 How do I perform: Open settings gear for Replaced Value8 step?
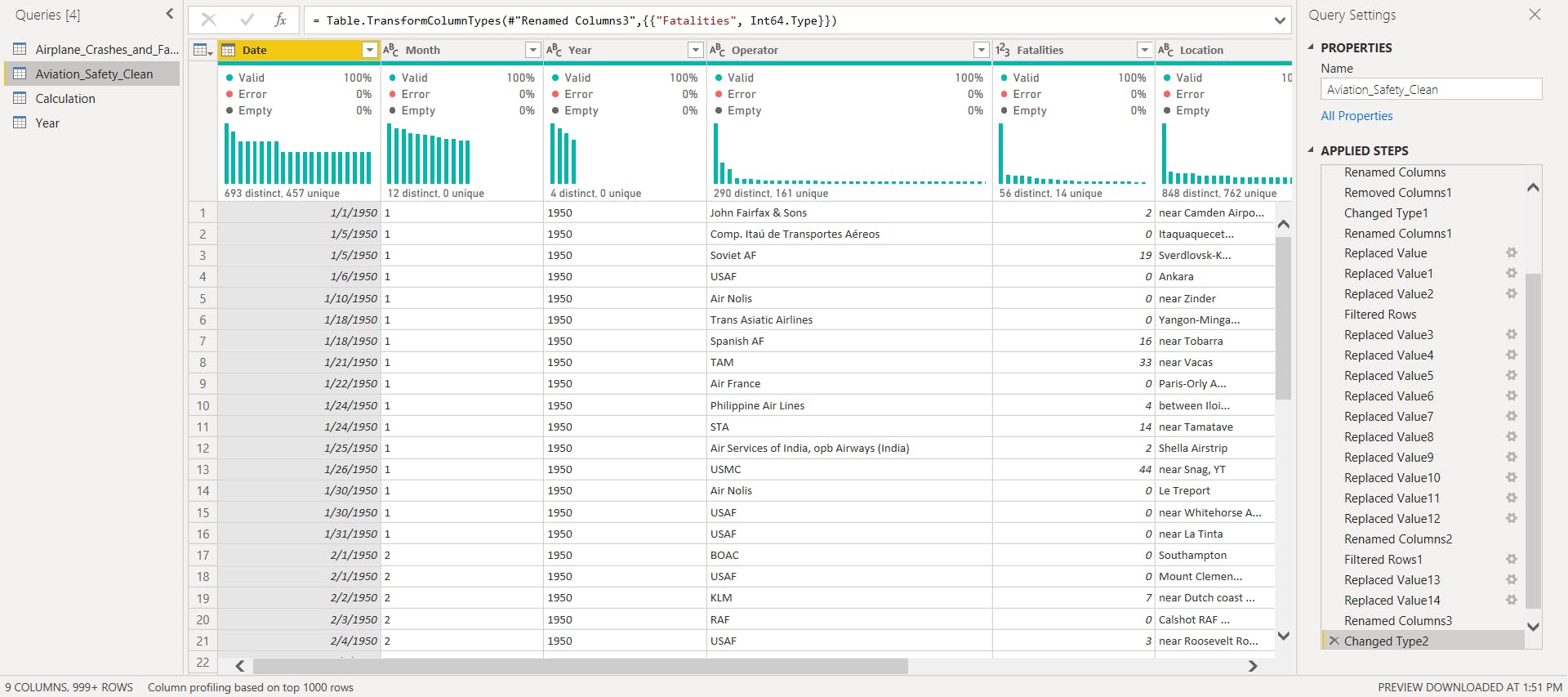click(1512, 437)
